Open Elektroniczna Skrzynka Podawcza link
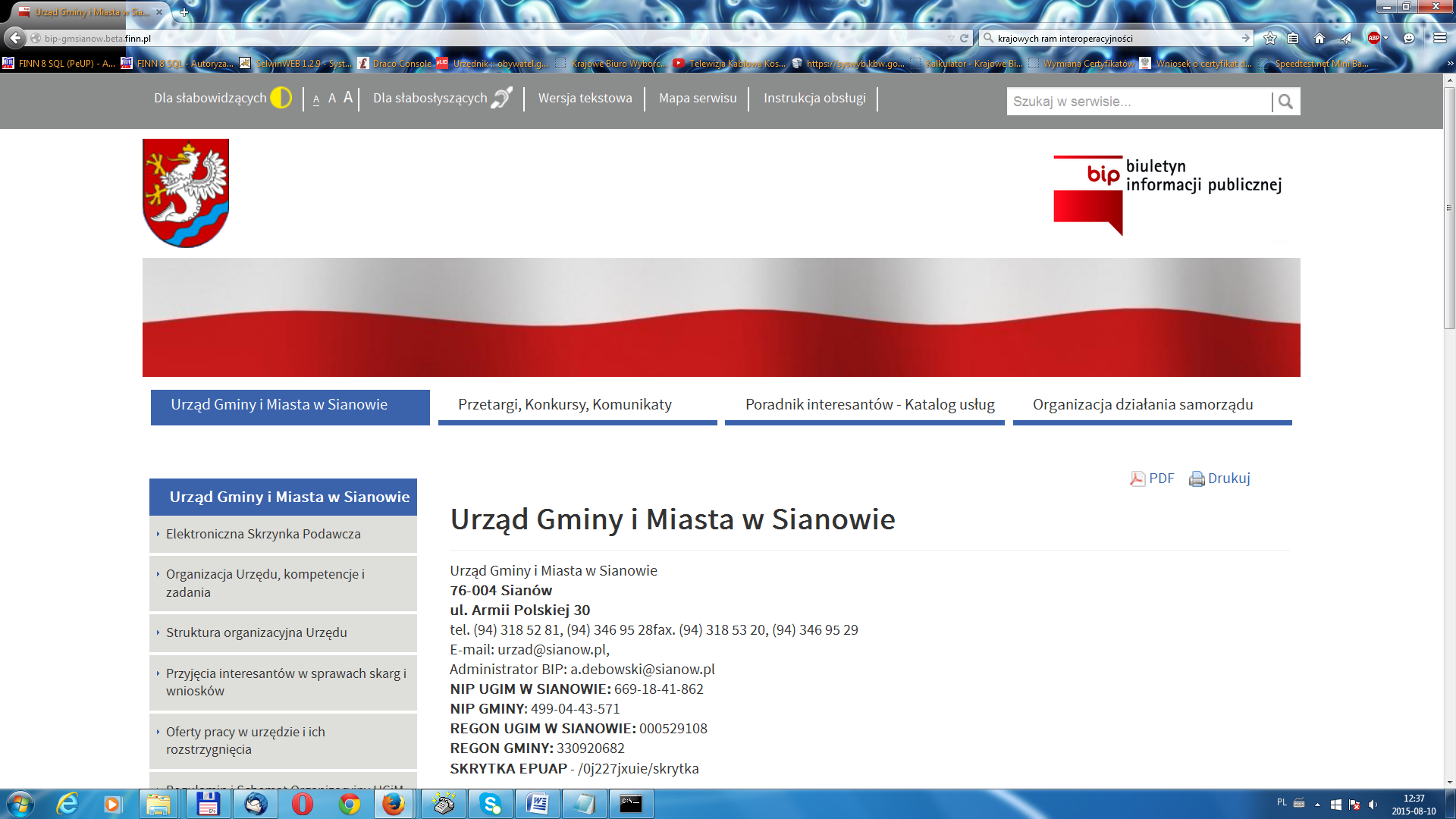 pos(263,534)
